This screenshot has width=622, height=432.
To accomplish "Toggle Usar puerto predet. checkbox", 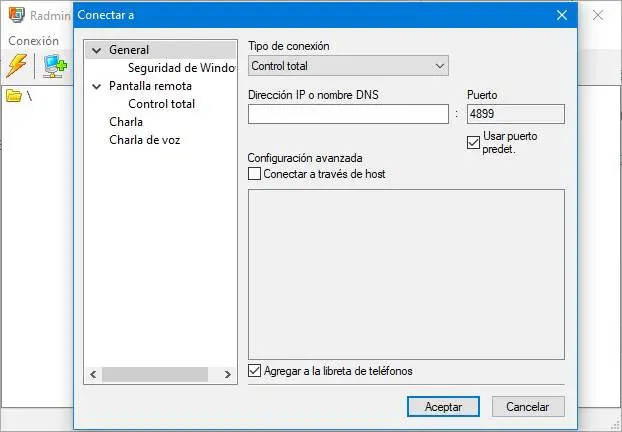I will point(474,142).
